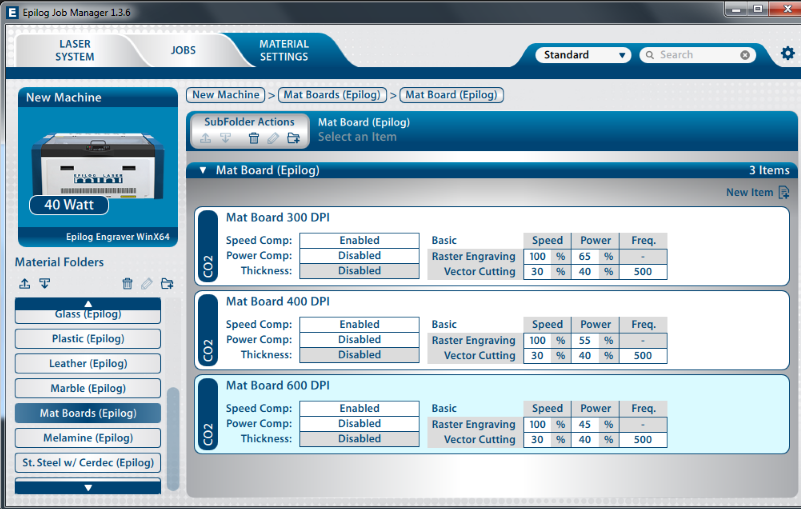Click Thickness Disabled in Mat Board 400 DPI
Viewport: 801px width, 509px height.
click(x=360, y=355)
